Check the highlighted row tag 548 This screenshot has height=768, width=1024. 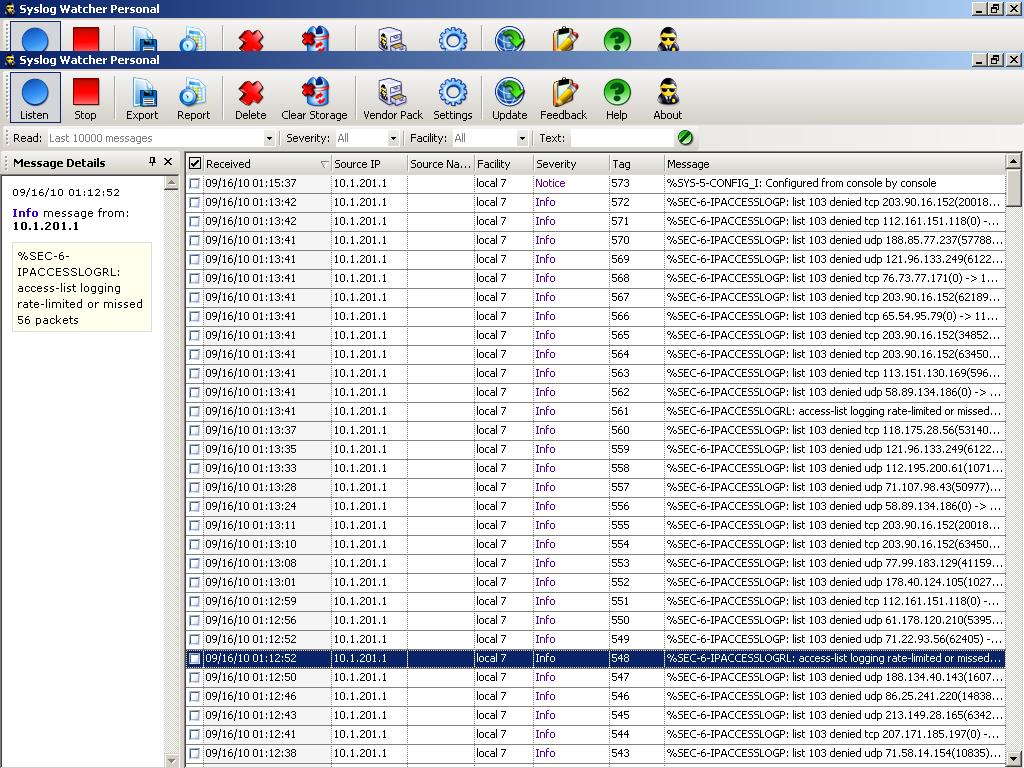click(195, 658)
